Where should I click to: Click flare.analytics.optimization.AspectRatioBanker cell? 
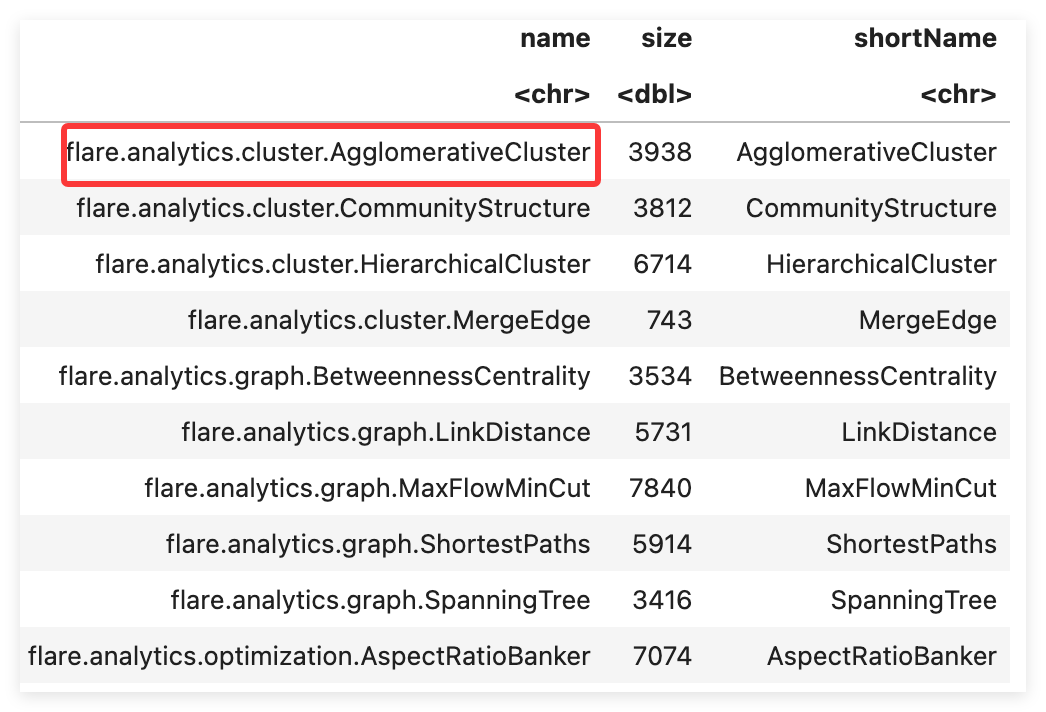tap(309, 657)
